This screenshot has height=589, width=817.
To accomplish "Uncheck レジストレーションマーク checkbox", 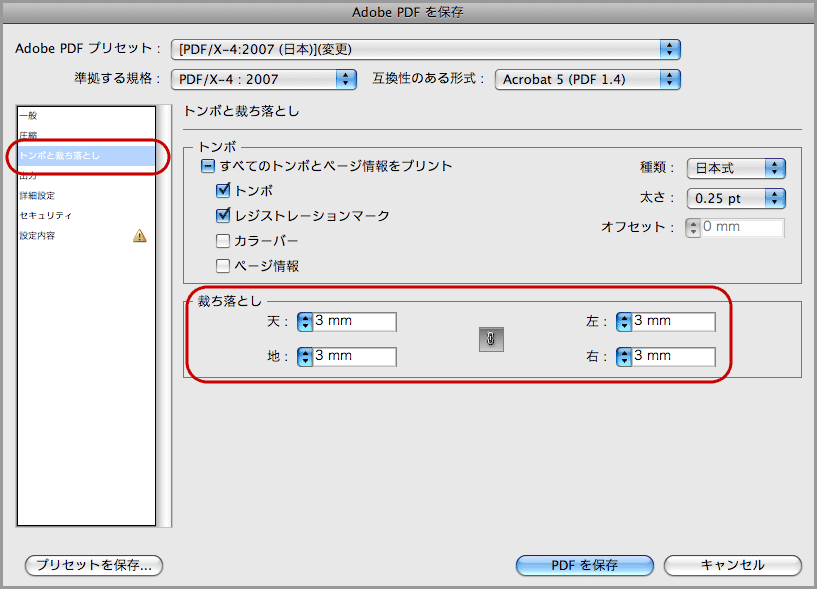I will pyautogui.click(x=223, y=215).
